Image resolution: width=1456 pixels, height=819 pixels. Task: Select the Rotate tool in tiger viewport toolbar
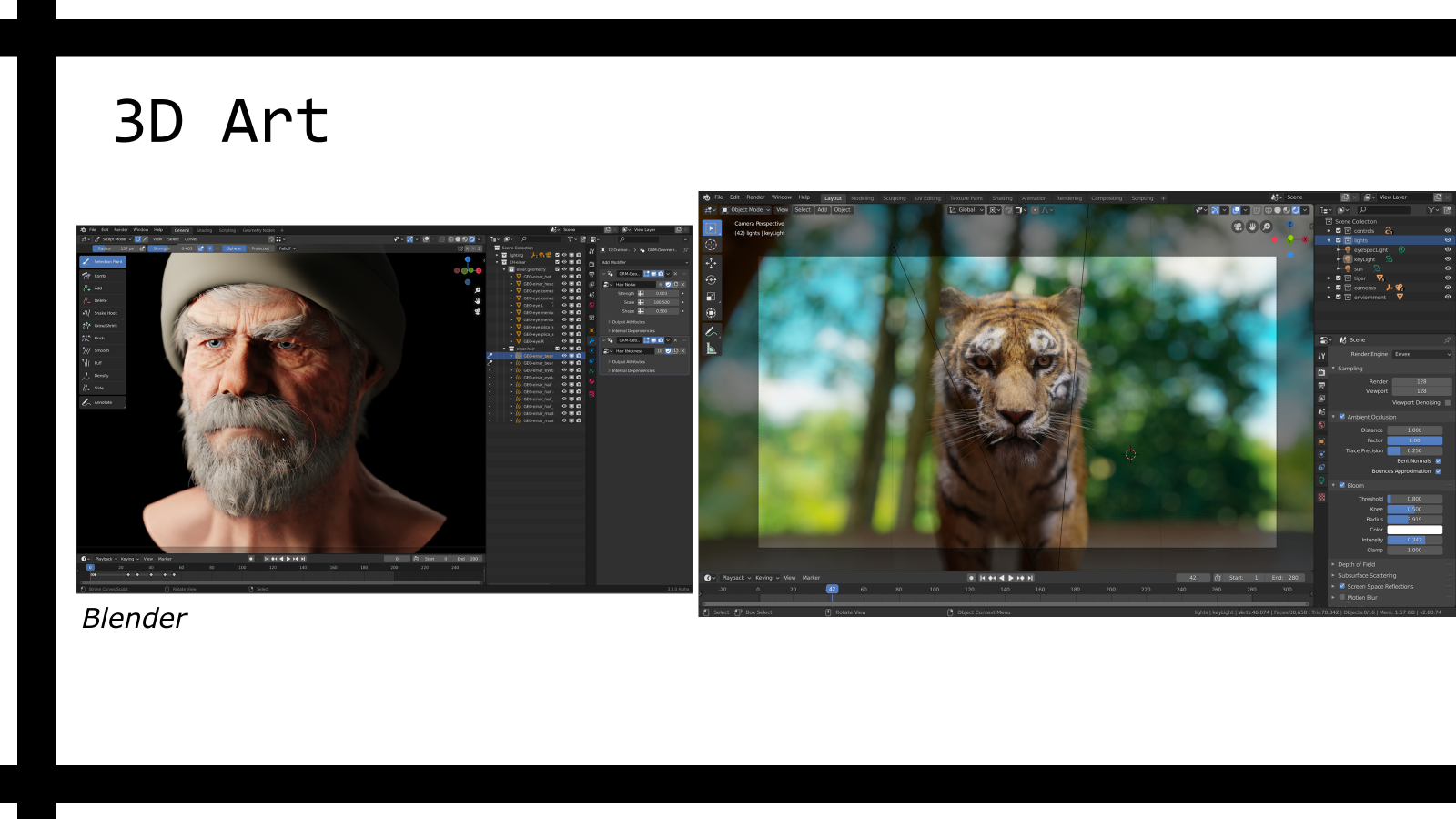coord(712,279)
